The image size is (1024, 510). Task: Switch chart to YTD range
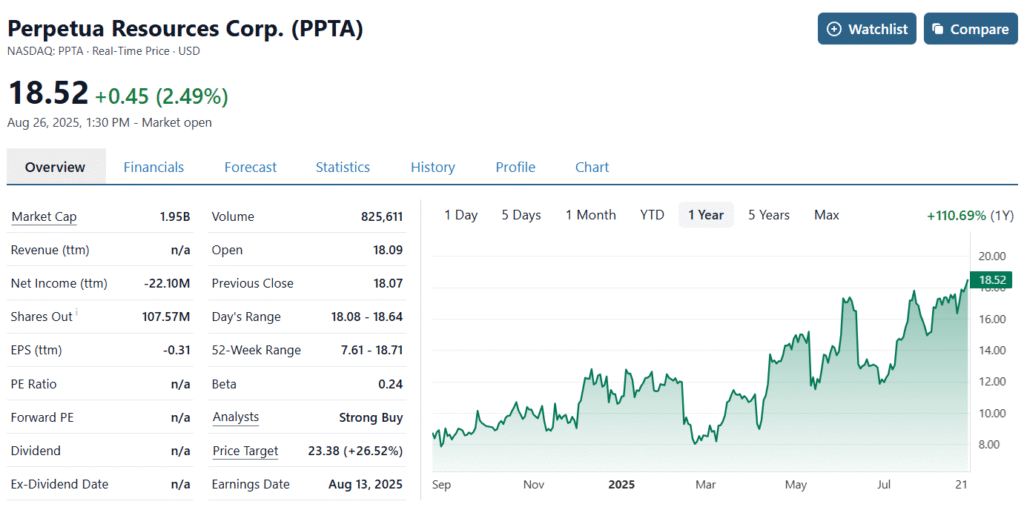coord(652,215)
